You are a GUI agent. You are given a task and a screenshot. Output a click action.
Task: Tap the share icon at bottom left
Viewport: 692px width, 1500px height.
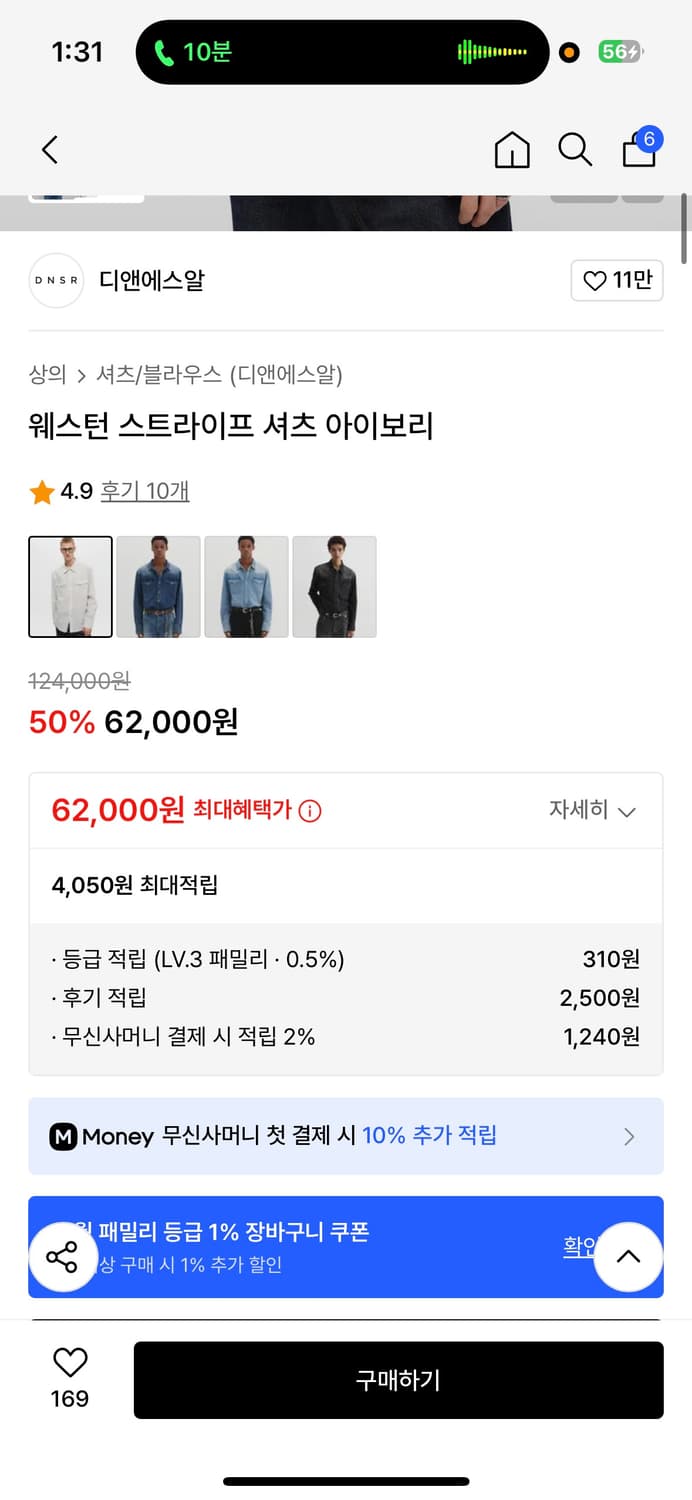coord(63,1257)
